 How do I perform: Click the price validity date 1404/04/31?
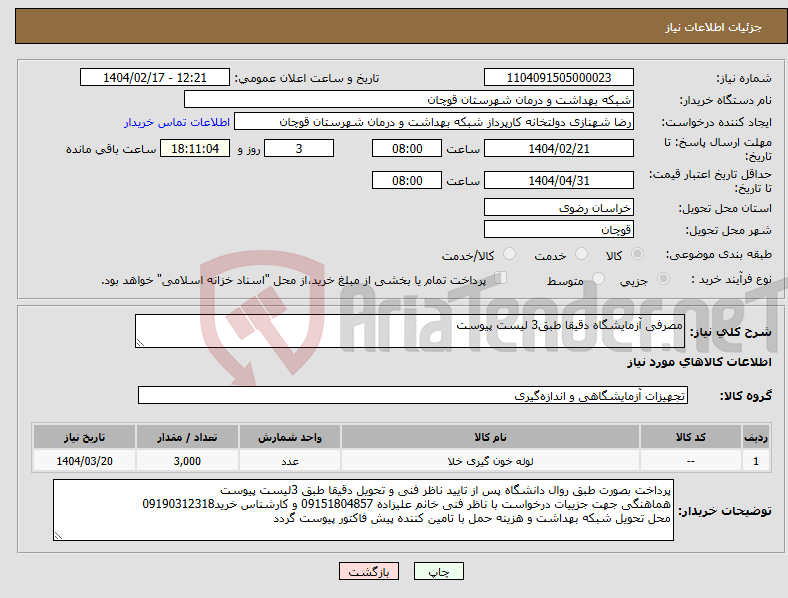click(559, 180)
